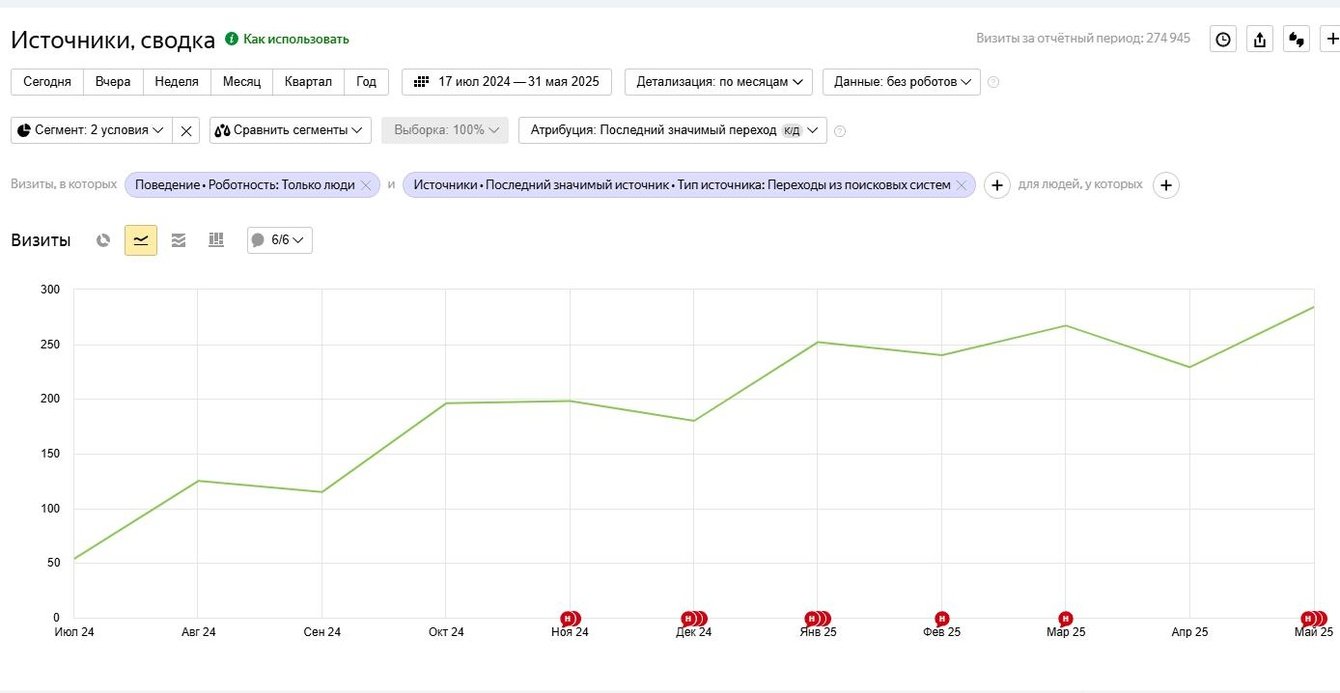Open the attribution 'Последний значимый переход' dropdown
This screenshot has width=1340, height=693.
[x=673, y=130]
